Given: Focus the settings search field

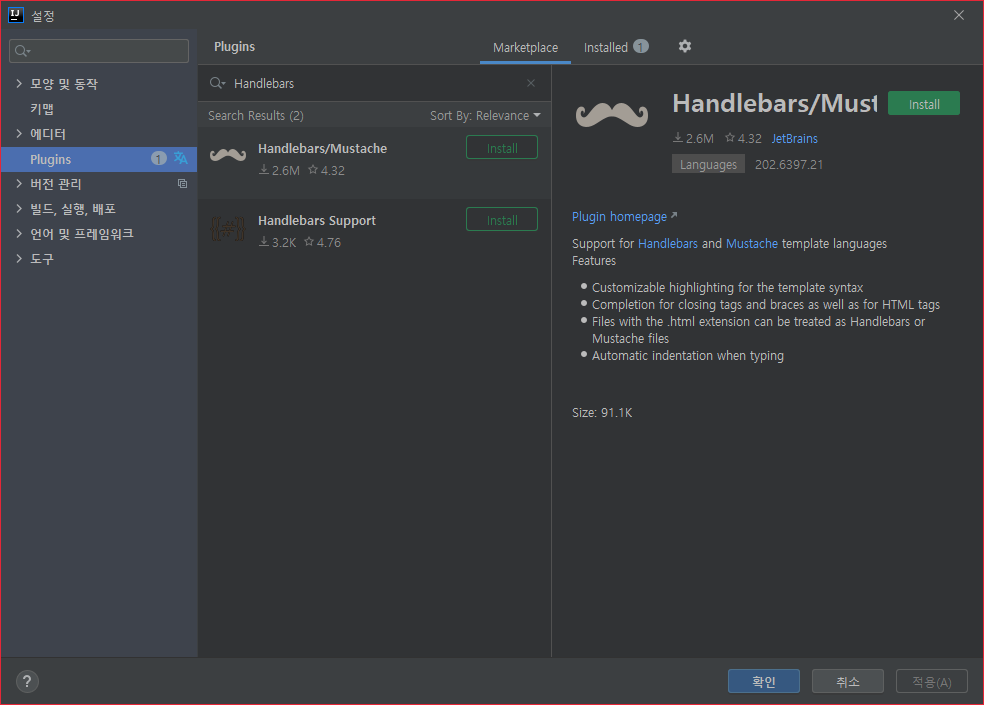Looking at the screenshot, I should (99, 51).
